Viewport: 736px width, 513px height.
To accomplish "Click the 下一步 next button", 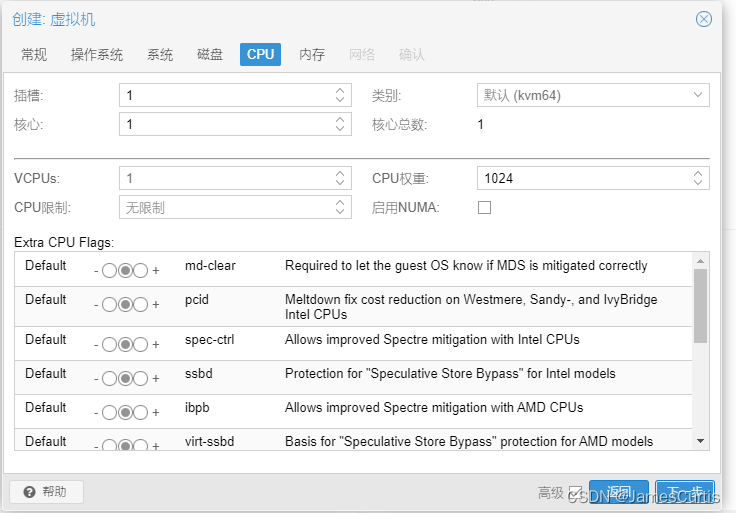I will pyautogui.click(x=685, y=492).
